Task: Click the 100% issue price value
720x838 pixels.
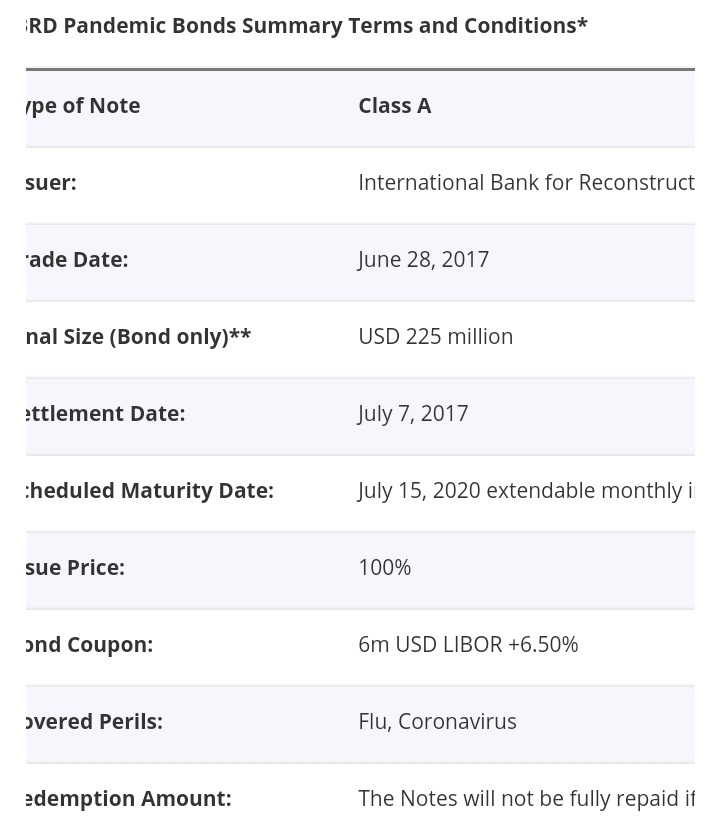Action: (x=384, y=568)
